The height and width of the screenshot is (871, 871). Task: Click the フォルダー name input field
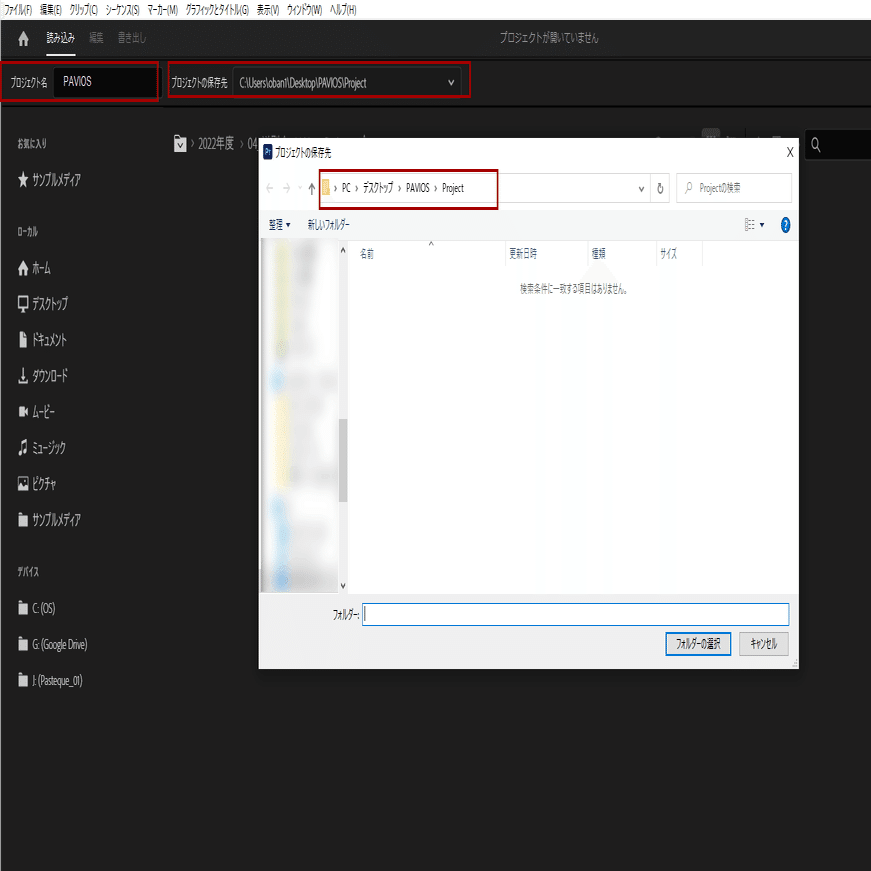(575, 614)
